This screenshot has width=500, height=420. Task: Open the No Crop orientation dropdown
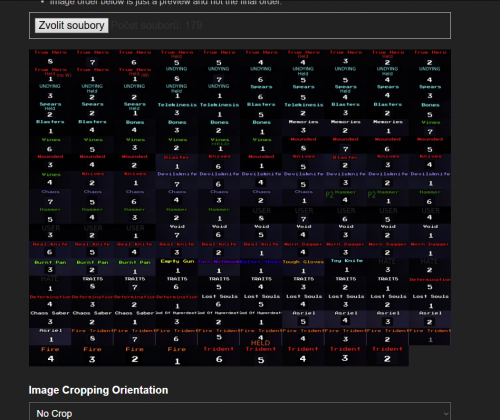240,413
